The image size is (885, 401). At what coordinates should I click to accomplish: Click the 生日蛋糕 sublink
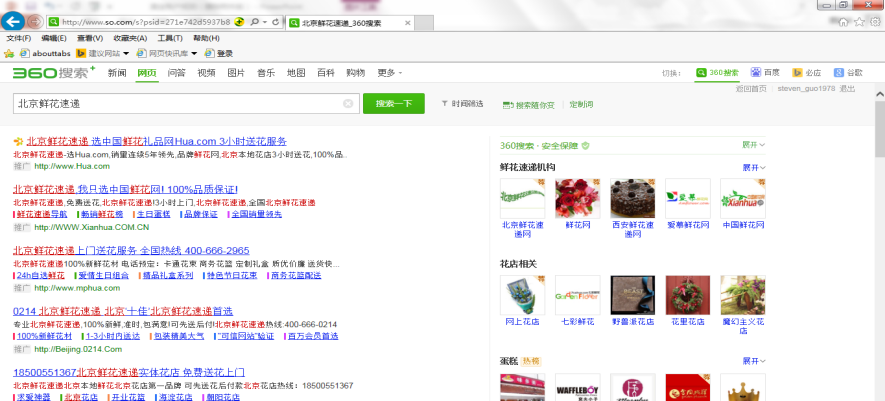click(x=153, y=214)
